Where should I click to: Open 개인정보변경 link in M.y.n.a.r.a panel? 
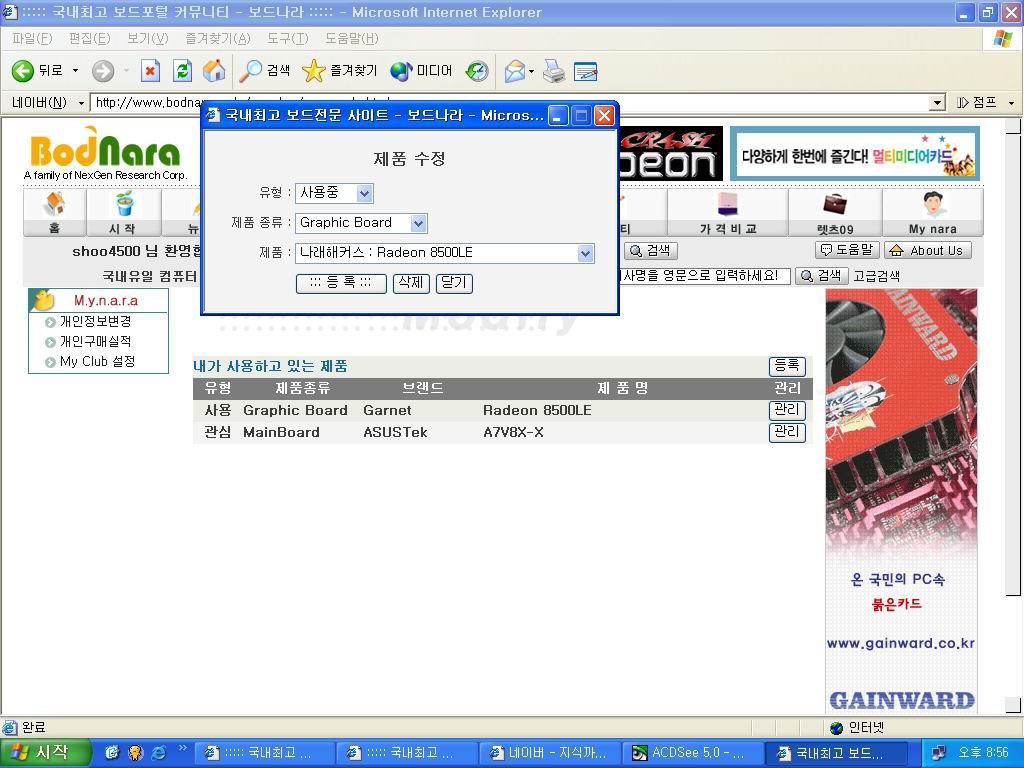pos(95,321)
